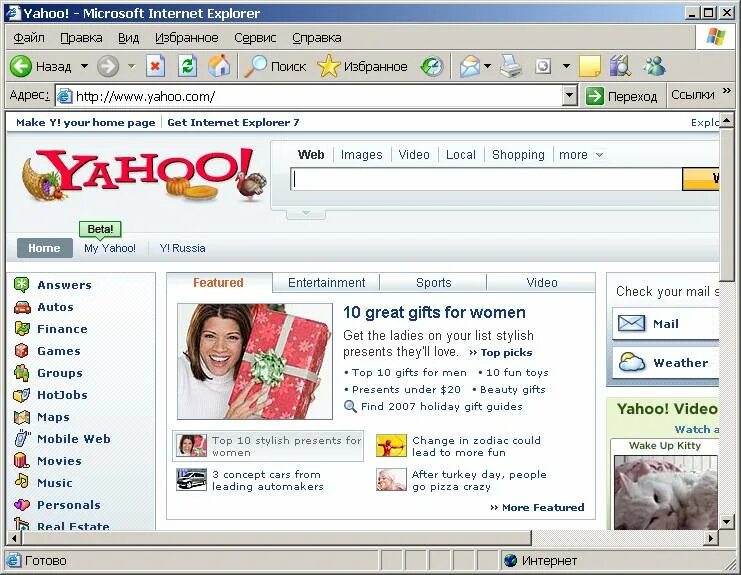Launch Messenger people icon
This screenshot has width=741, height=575.
[655, 66]
